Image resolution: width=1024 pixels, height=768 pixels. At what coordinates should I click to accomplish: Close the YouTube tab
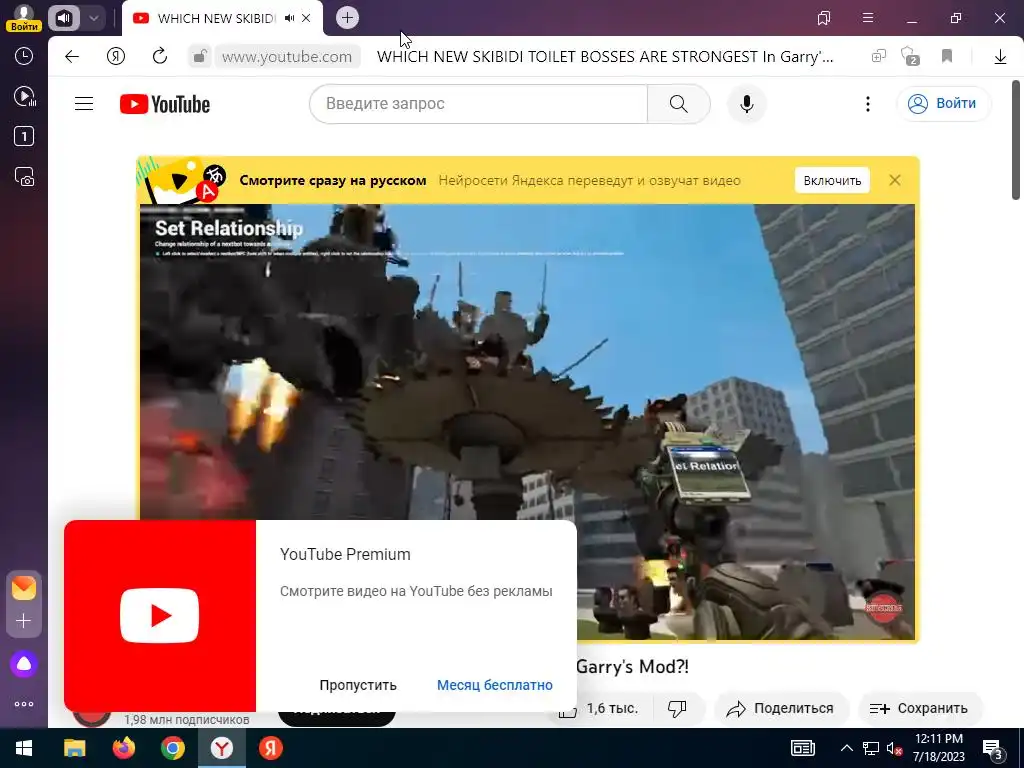[306, 18]
